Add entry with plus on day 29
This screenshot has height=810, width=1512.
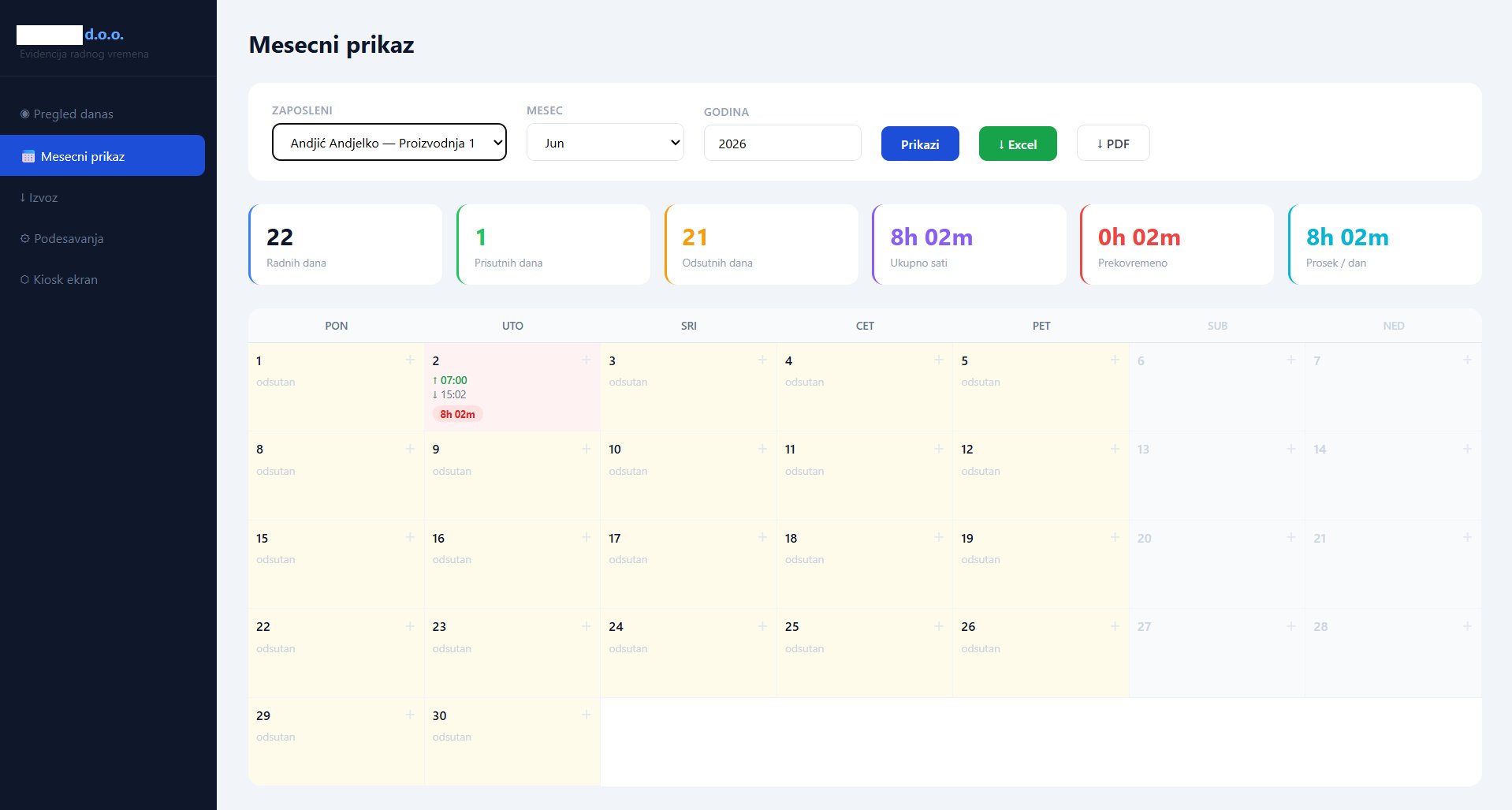tap(410, 715)
